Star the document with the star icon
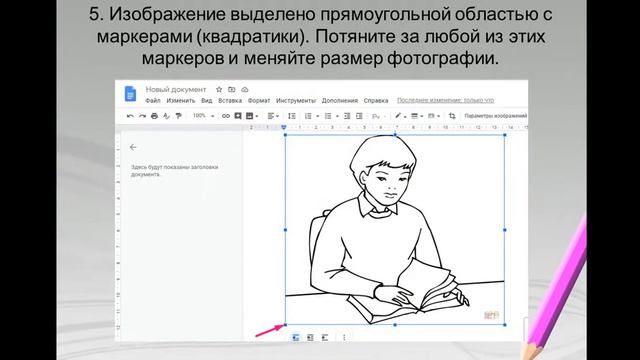The image size is (640, 360). (219, 89)
